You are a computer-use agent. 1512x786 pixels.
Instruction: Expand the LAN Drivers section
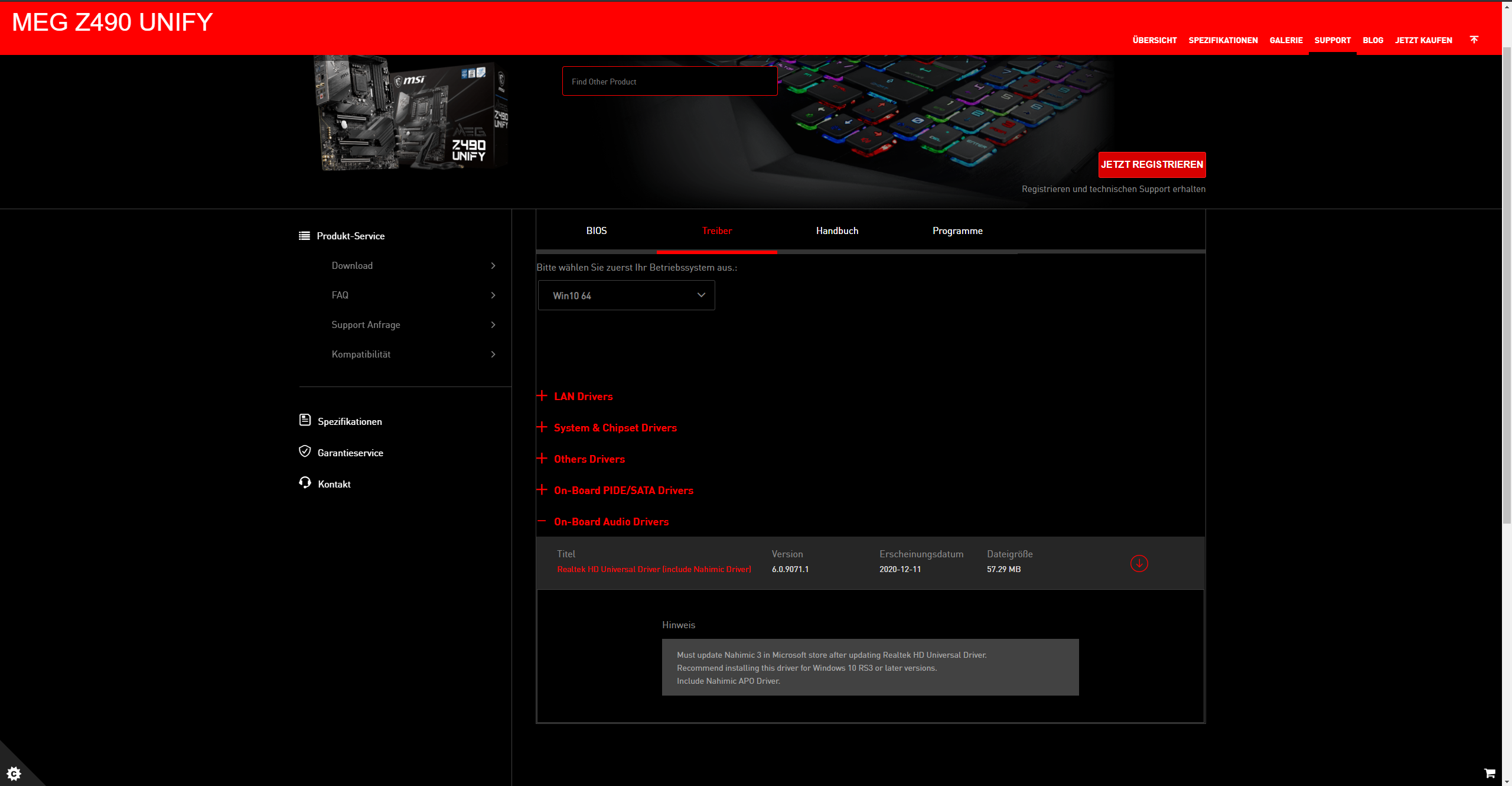click(583, 397)
